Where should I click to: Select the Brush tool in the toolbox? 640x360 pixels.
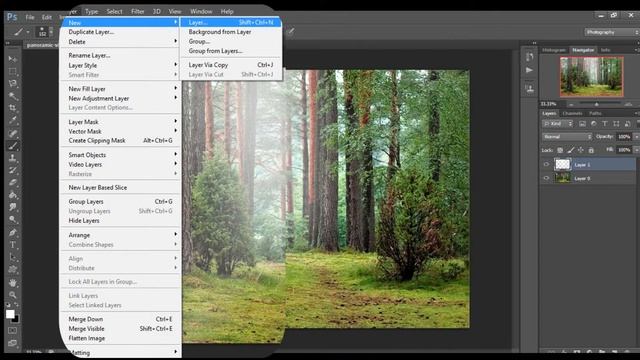point(13,146)
